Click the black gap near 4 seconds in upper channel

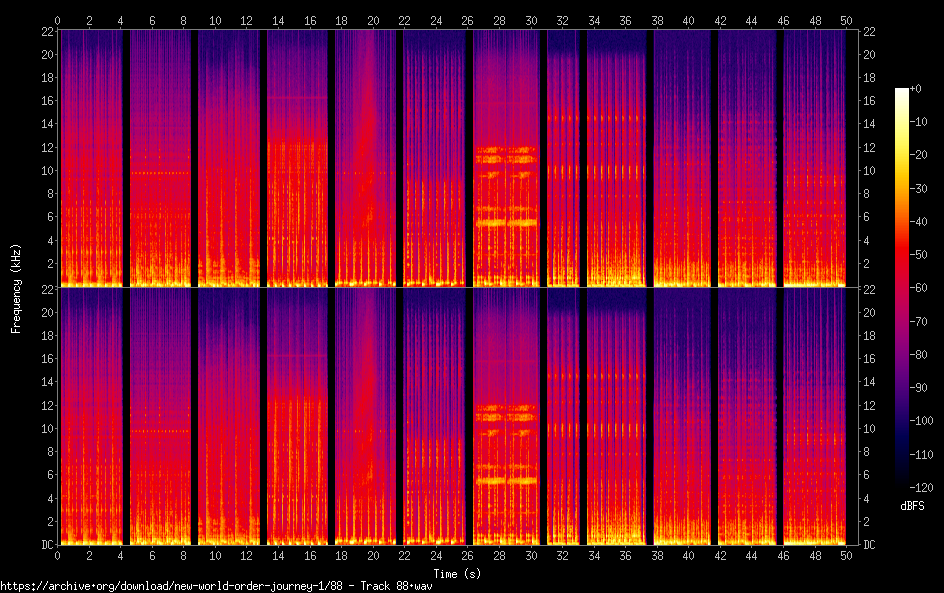point(126,160)
